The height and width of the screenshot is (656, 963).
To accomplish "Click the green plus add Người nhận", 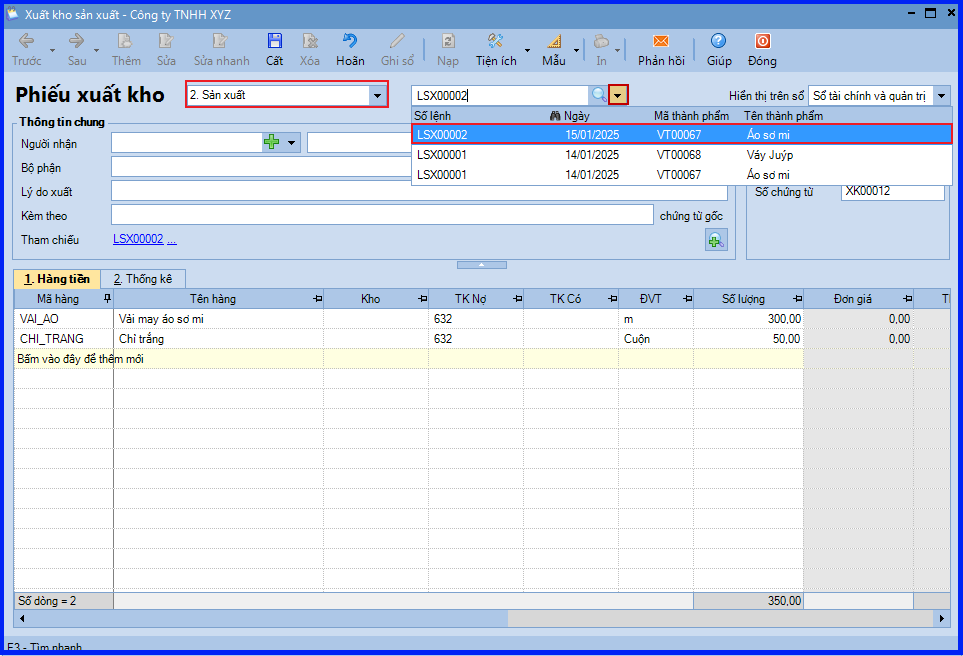I will pos(271,143).
